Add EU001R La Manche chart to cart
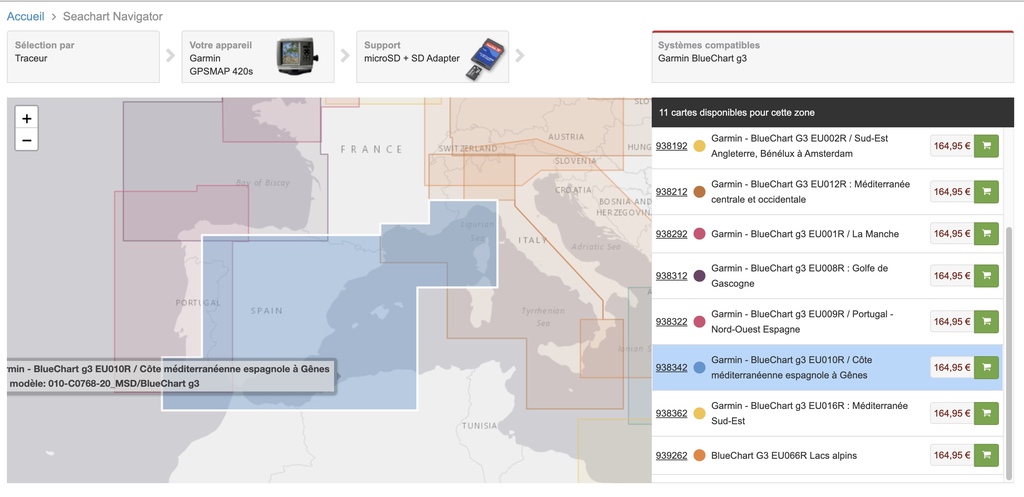 tap(986, 233)
